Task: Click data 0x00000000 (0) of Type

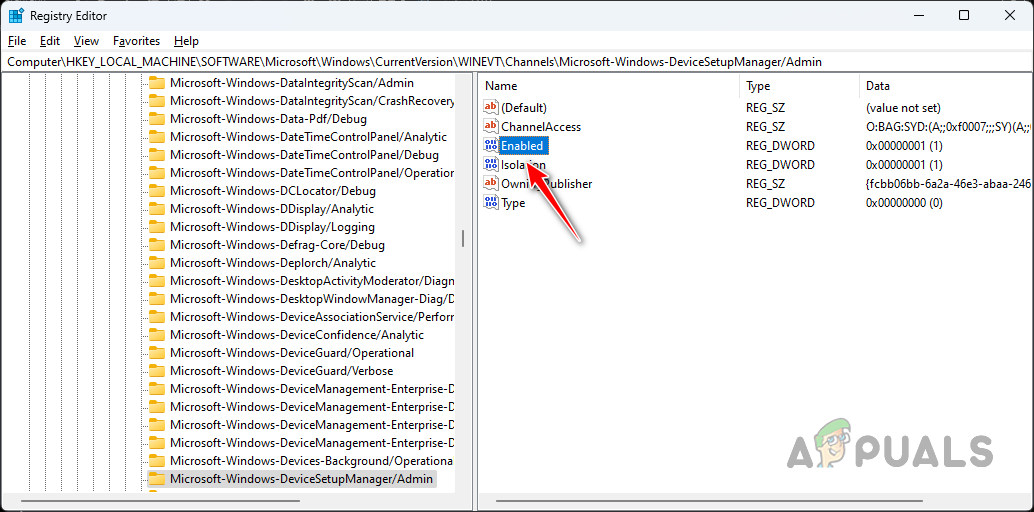Action: [904, 203]
